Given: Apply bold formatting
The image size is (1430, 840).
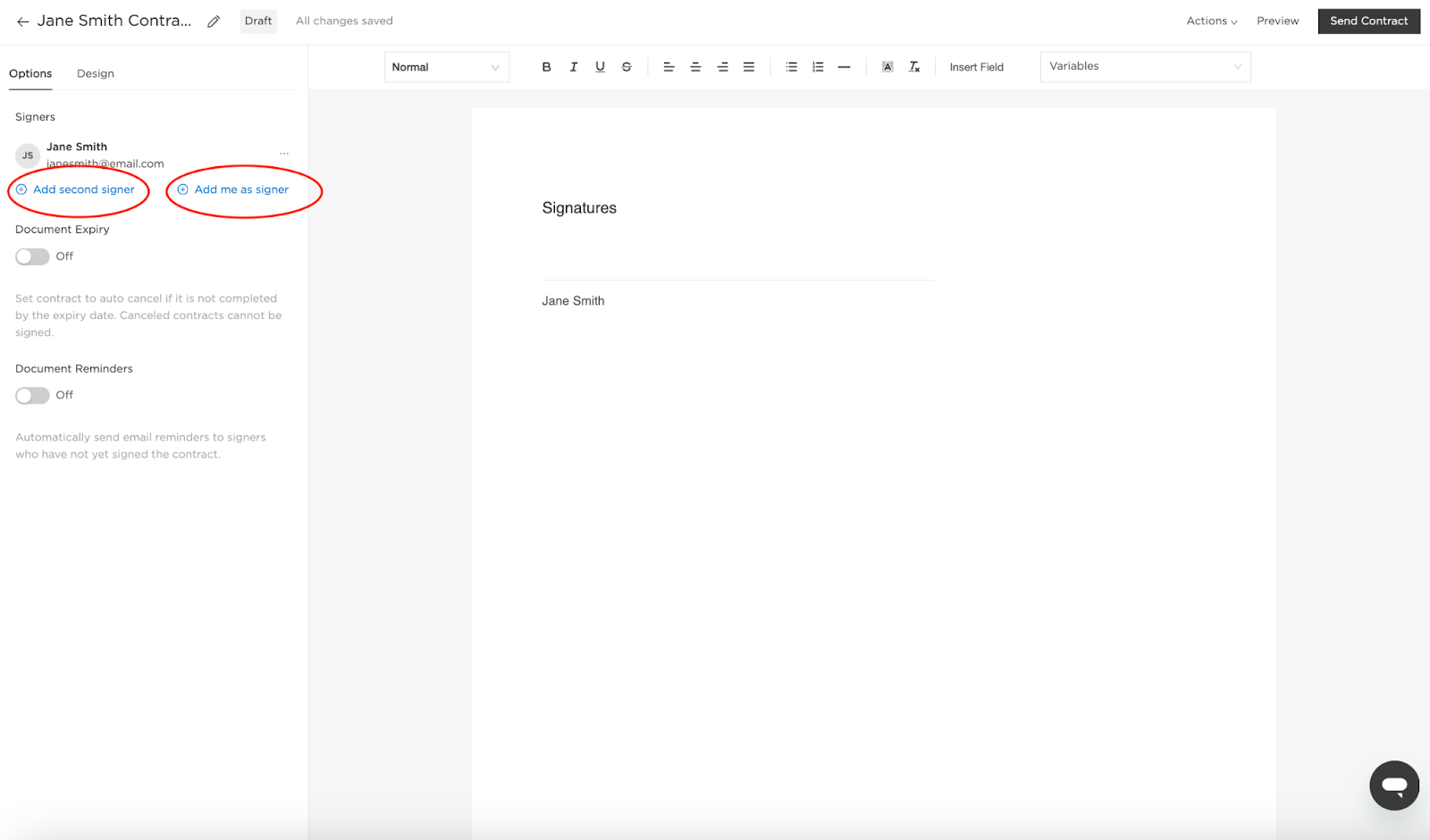Looking at the screenshot, I should (547, 67).
